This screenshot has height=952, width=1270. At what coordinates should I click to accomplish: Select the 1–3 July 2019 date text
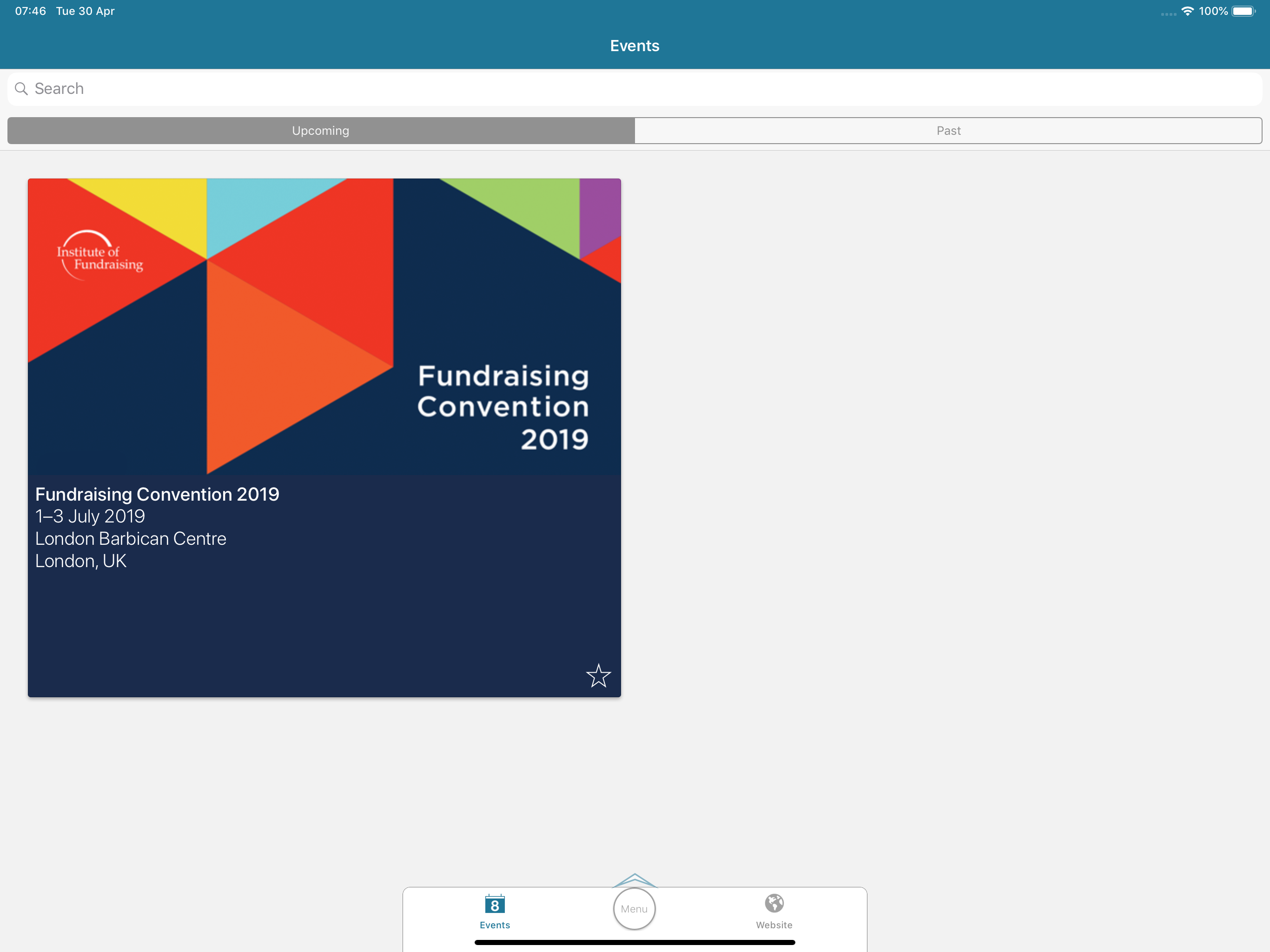tap(90, 517)
